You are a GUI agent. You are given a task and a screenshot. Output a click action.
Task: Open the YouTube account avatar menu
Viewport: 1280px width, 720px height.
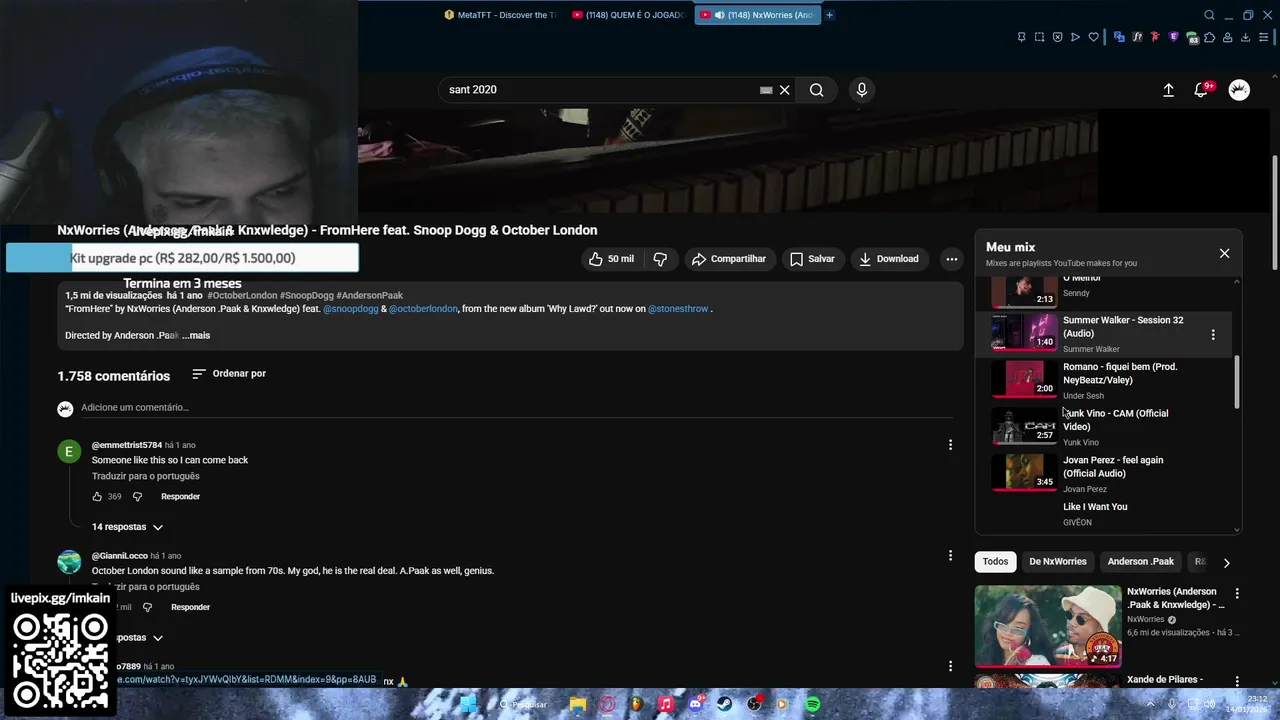click(x=1239, y=90)
